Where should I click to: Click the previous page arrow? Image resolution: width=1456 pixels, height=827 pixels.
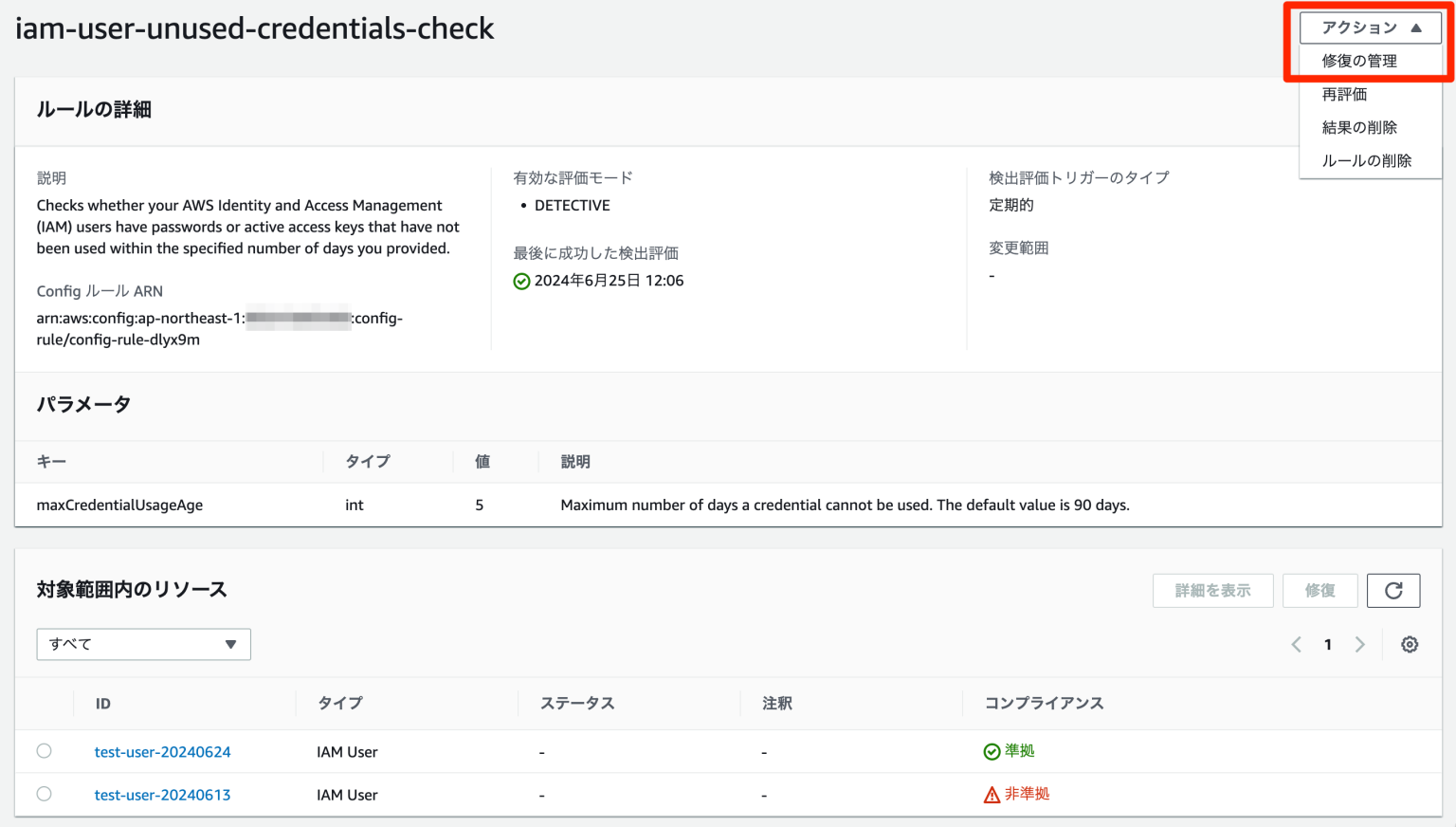click(1296, 644)
